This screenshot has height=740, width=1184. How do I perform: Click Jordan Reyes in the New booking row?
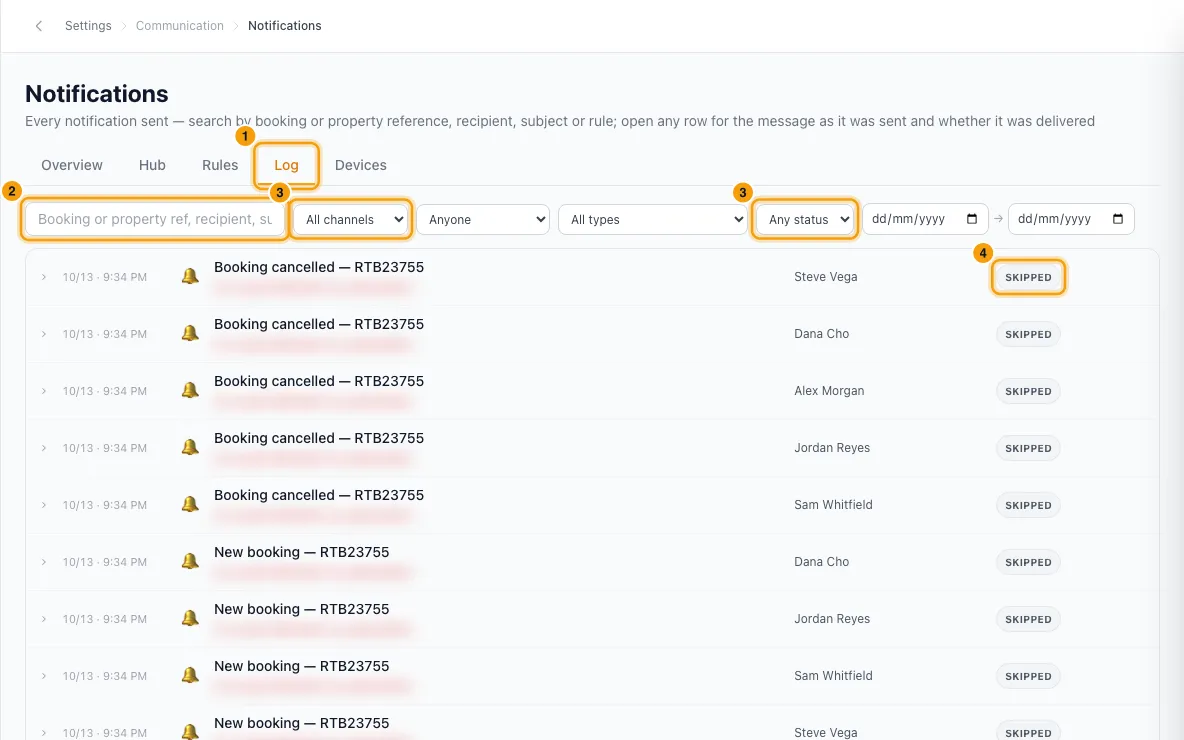(x=832, y=619)
